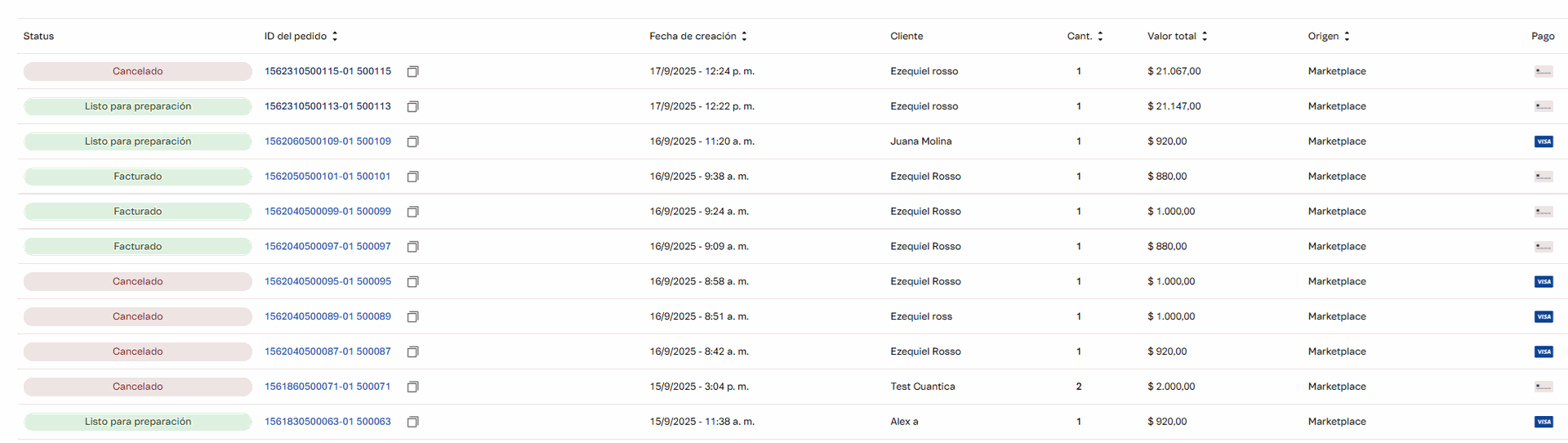Sort table by ID del pedido
The width and height of the screenshot is (1568, 443).
[x=335, y=36]
